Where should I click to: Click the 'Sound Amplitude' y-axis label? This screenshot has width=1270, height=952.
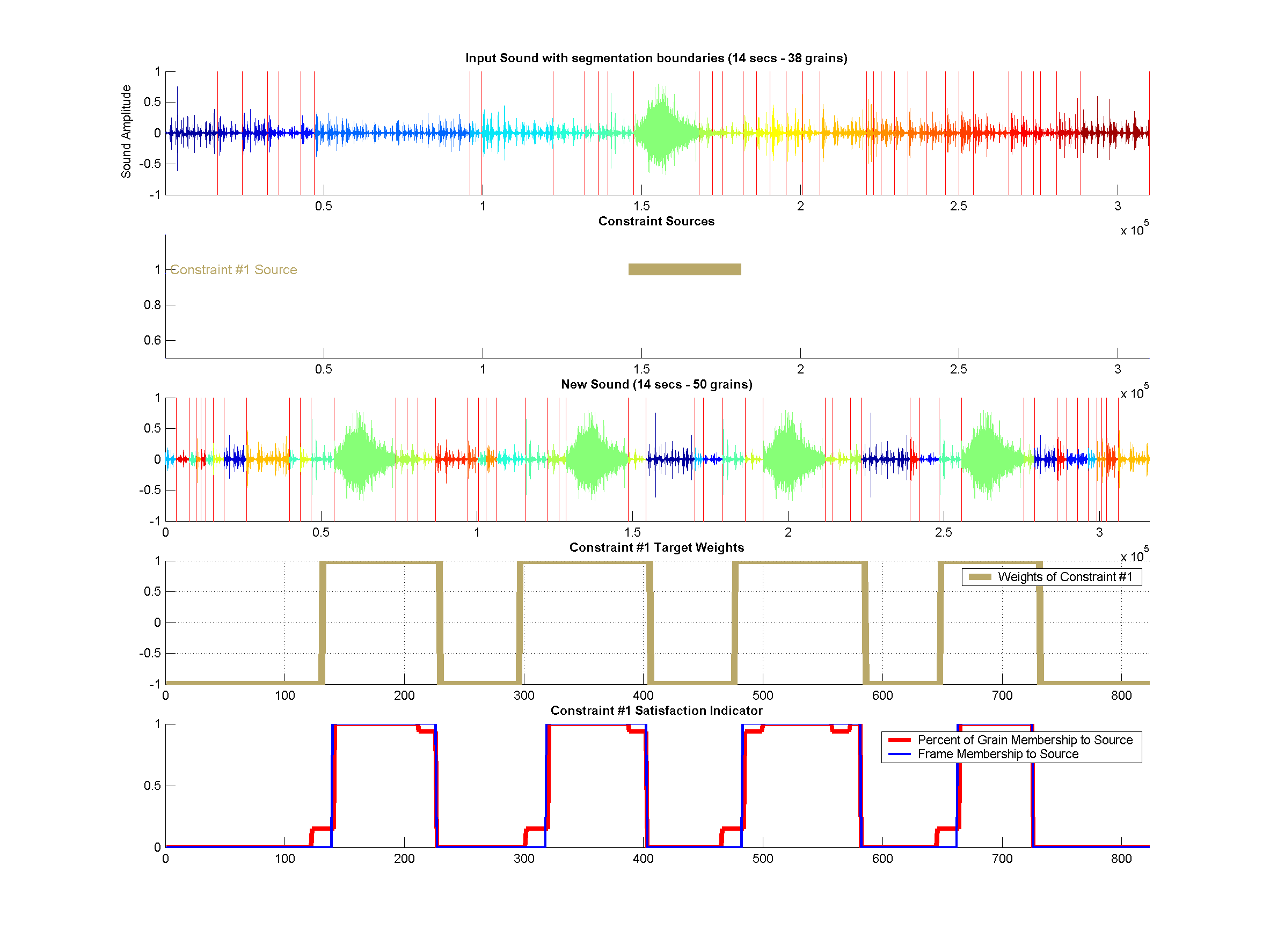pyautogui.click(x=126, y=131)
